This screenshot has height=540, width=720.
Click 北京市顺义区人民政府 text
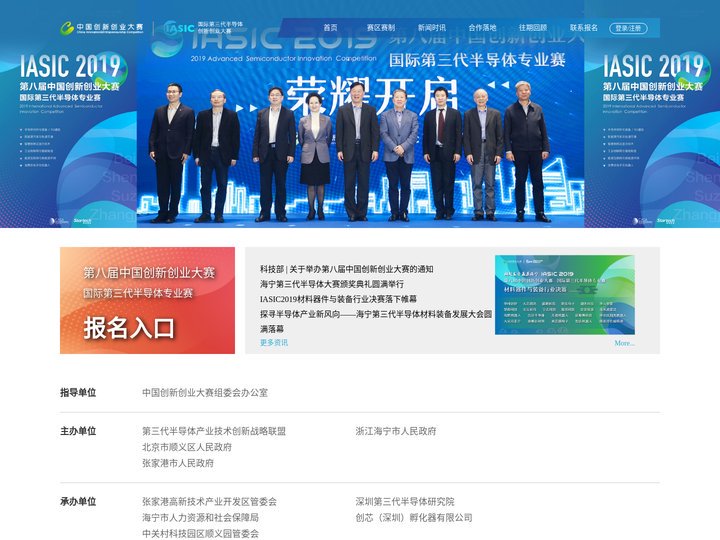coord(187,447)
